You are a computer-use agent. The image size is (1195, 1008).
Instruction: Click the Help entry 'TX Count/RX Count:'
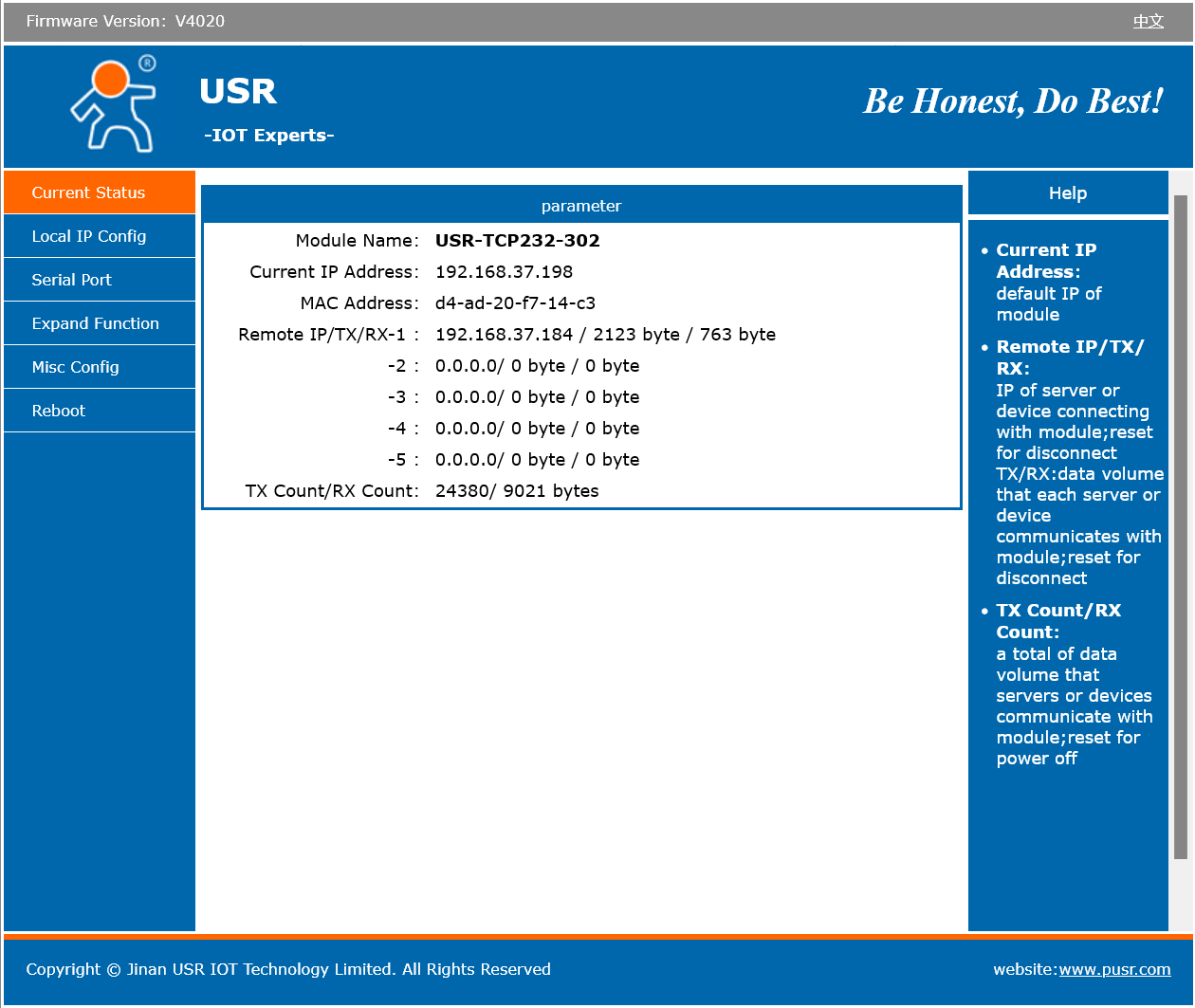tap(1058, 620)
